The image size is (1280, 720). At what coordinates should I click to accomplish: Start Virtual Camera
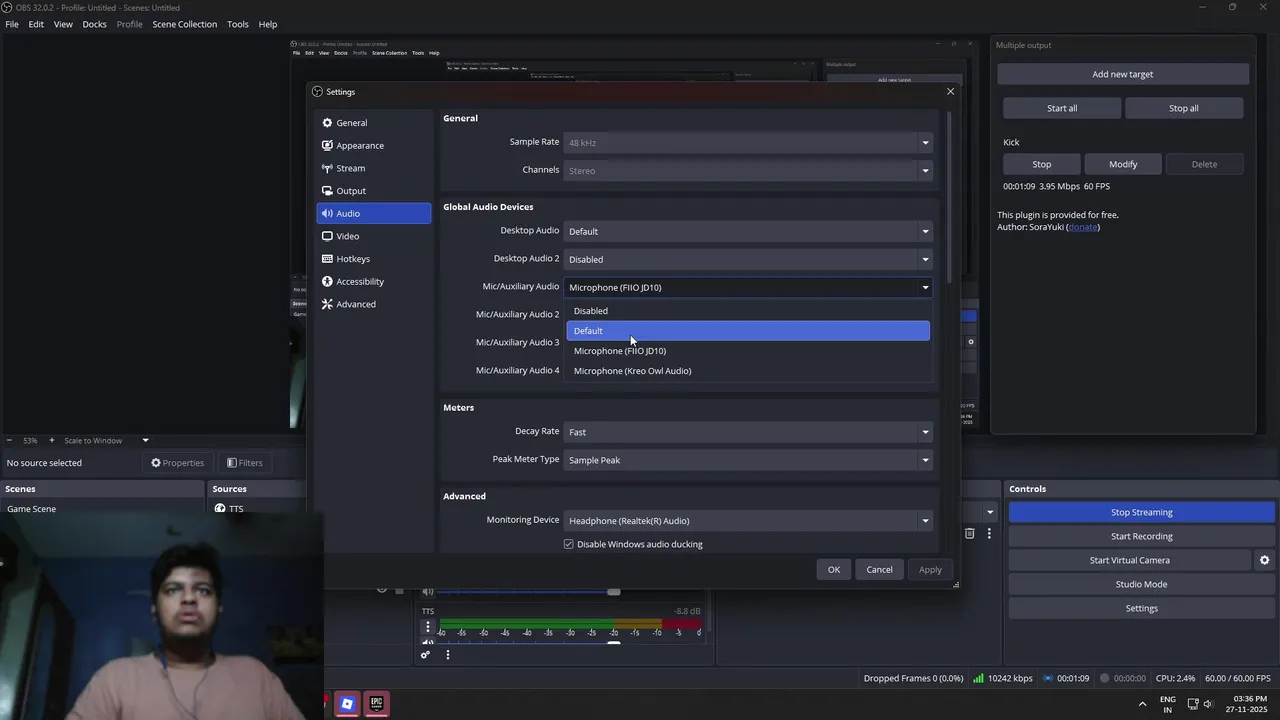[1130, 561]
